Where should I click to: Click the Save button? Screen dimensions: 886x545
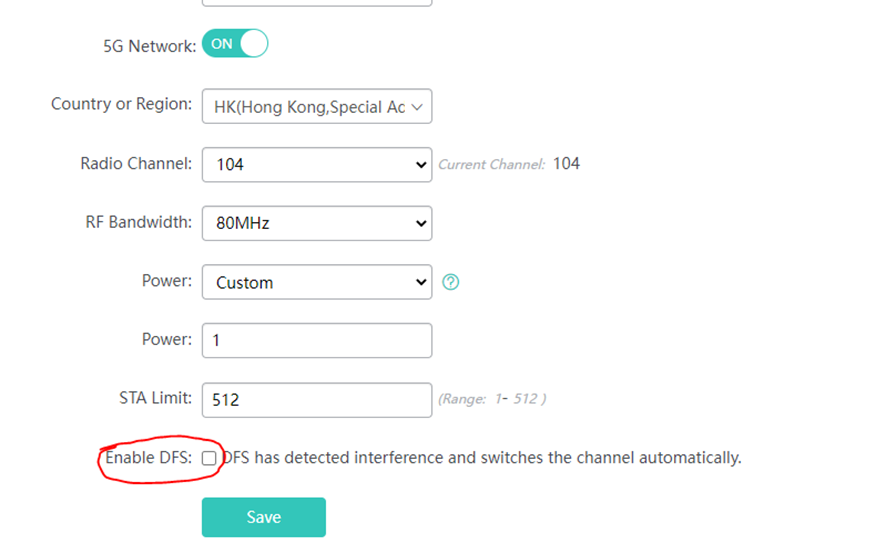(x=264, y=517)
